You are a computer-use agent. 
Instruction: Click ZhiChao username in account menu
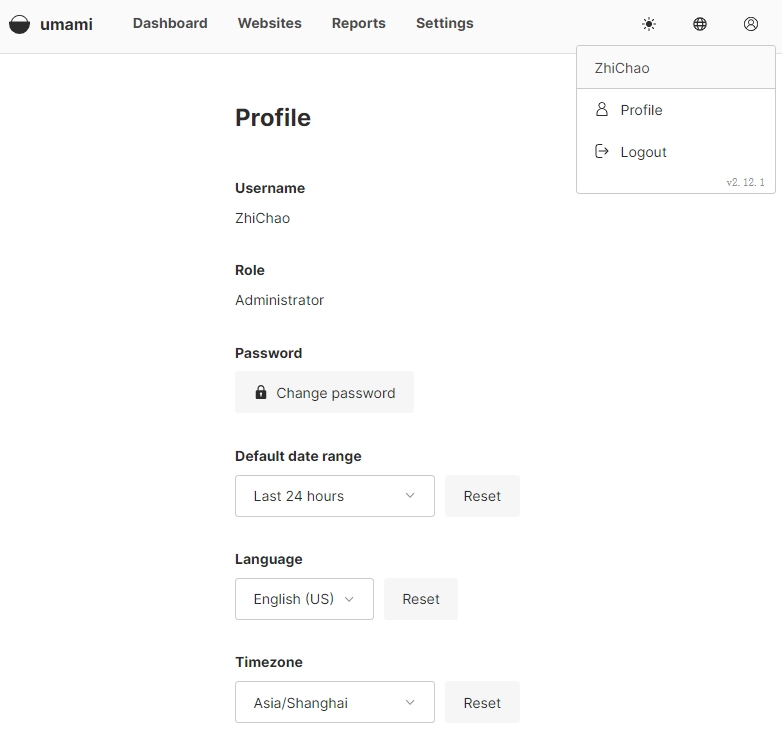click(622, 68)
